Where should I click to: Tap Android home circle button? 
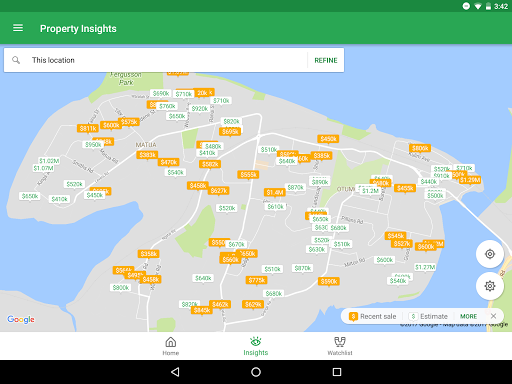(x=256, y=372)
